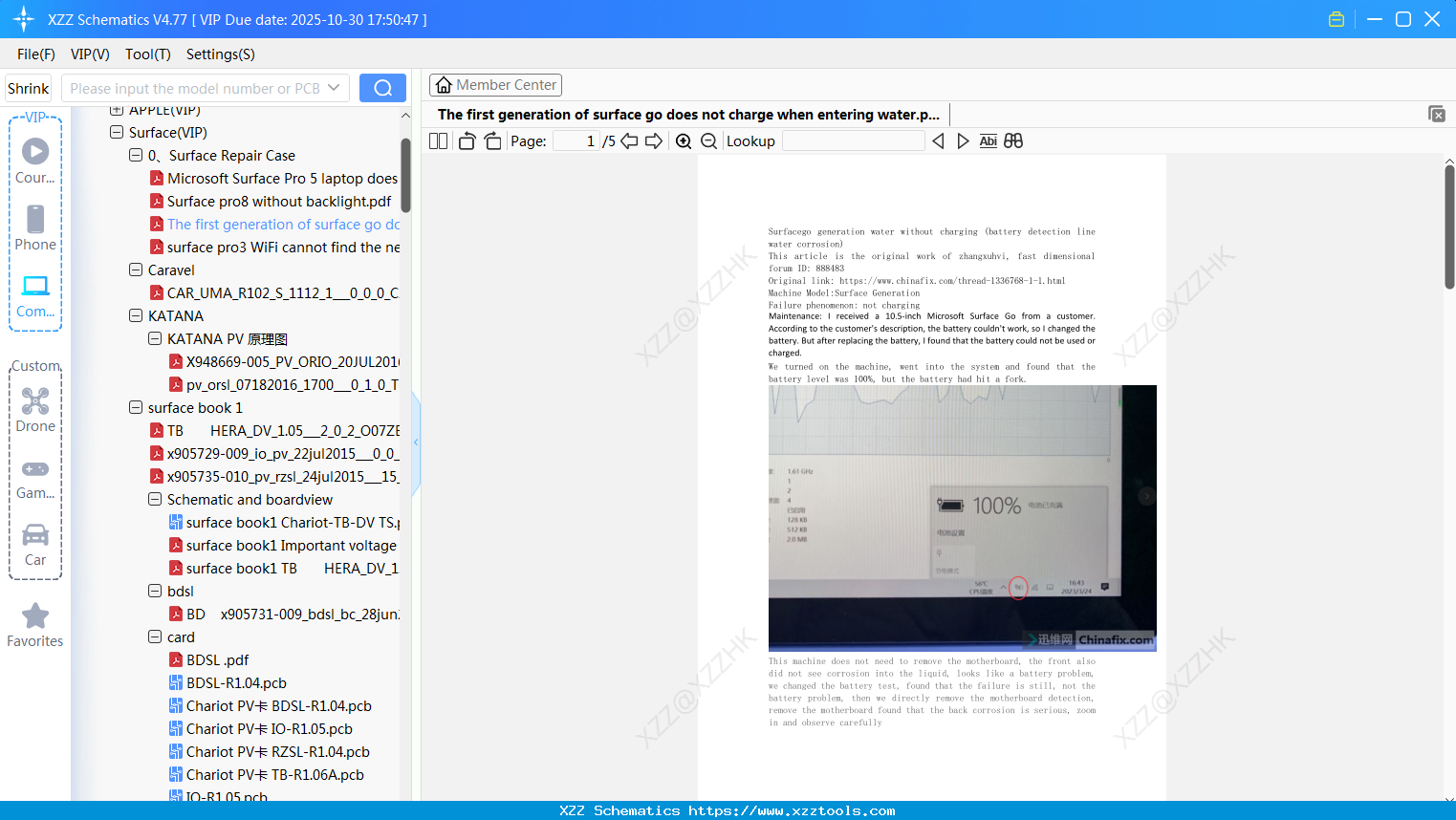Click the yellow toolbox icon in title bar
The image size is (1456, 820).
pos(1336,19)
